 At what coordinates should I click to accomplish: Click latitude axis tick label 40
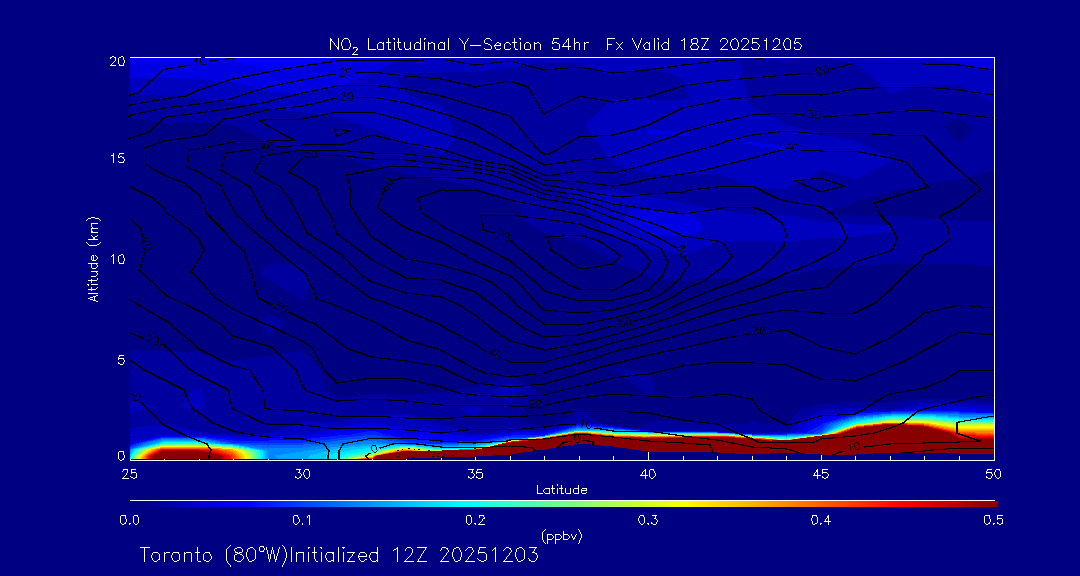point(647,473)
